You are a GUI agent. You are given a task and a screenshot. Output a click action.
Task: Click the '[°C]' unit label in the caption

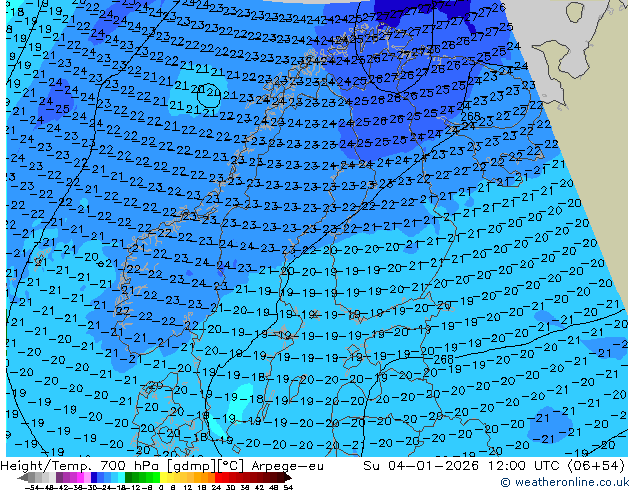point(231,466)
